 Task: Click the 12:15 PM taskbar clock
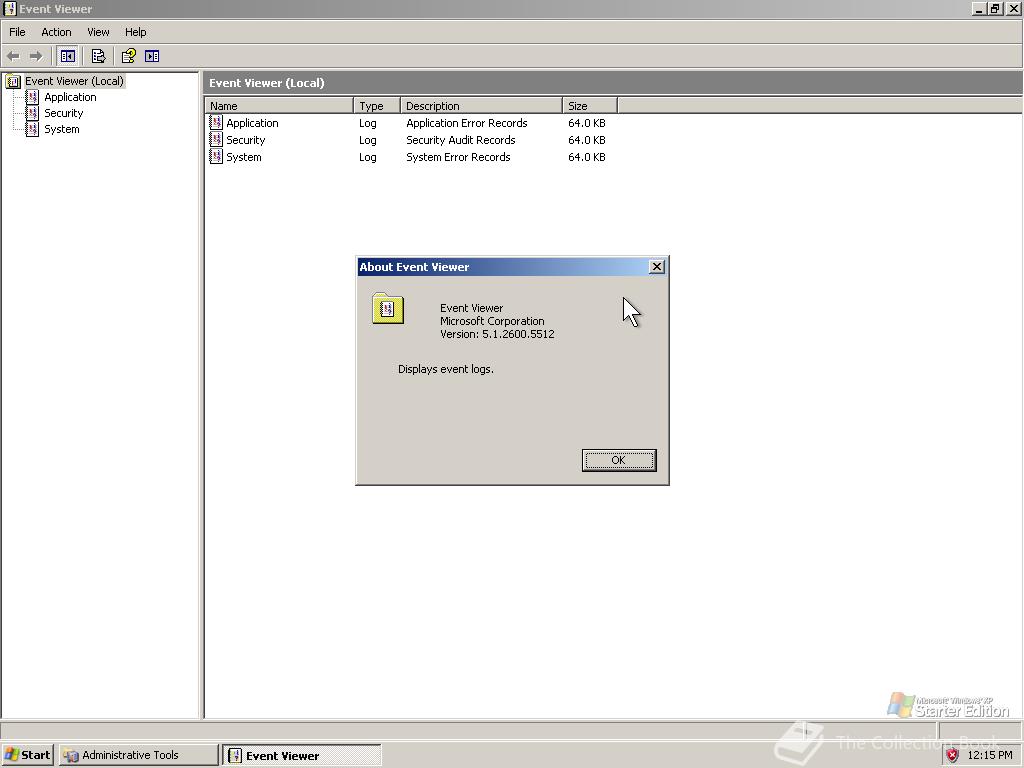pos(989,755)
